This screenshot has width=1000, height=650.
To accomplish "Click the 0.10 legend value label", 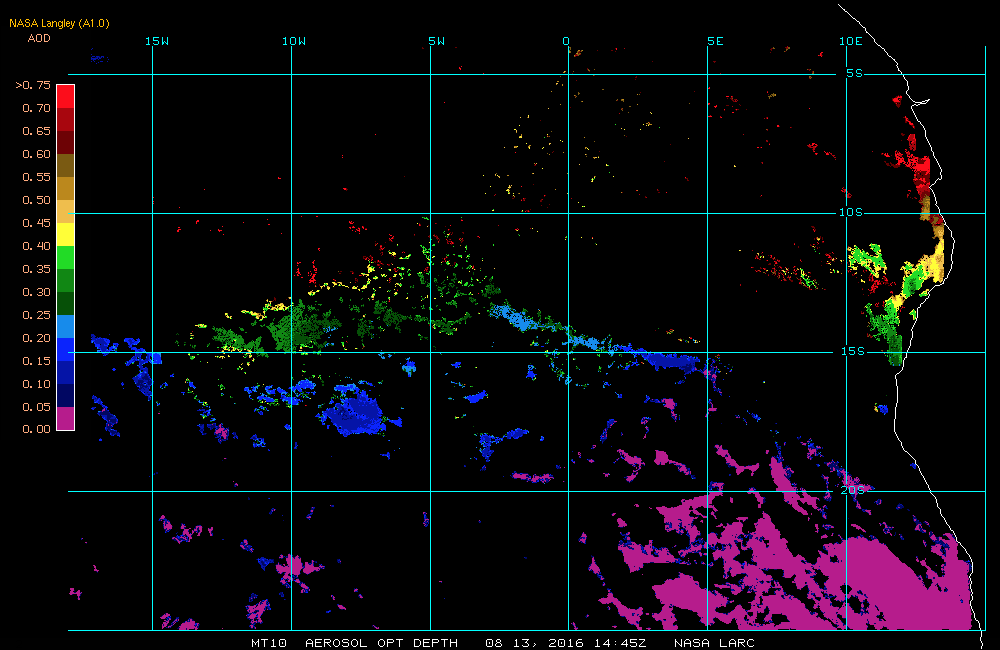I will pyautogui.click(x=36, y=383).
